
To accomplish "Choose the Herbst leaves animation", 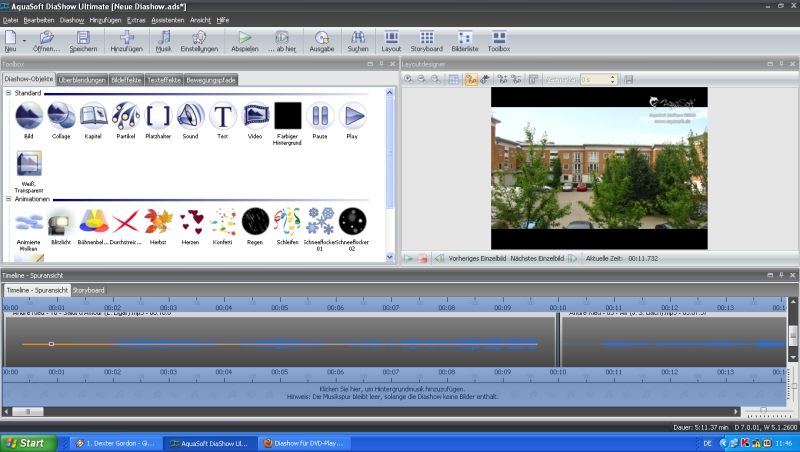I will pyautogui.click(x=158, y=220).
